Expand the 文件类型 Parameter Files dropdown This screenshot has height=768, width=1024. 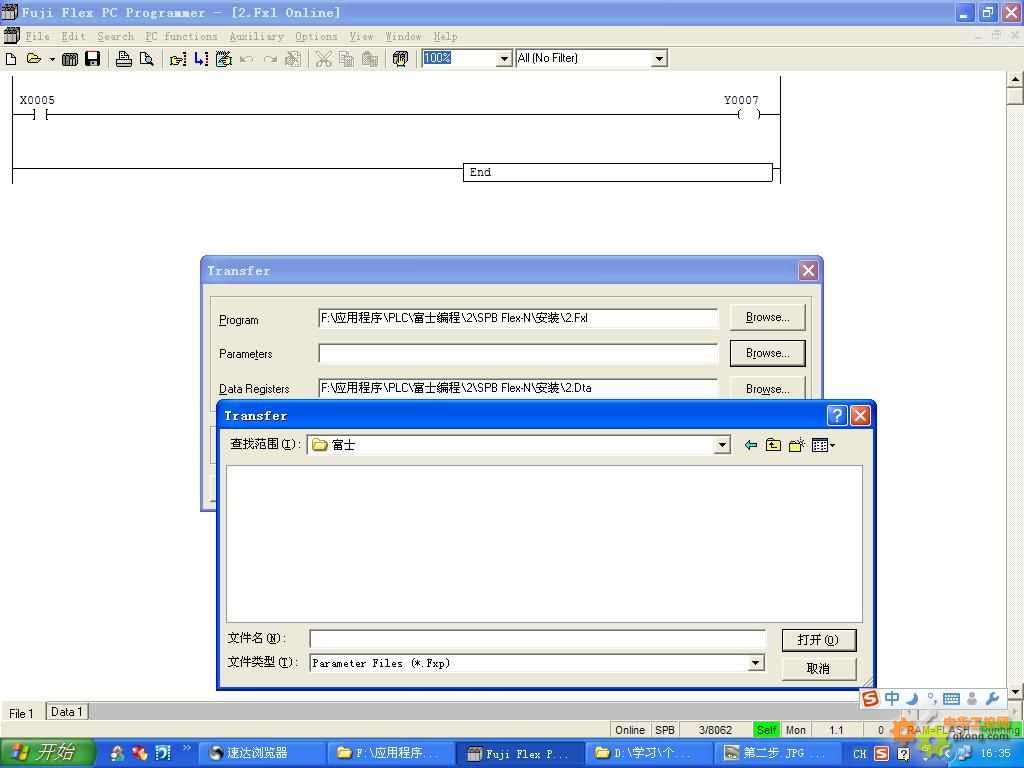tap(756, 664)
